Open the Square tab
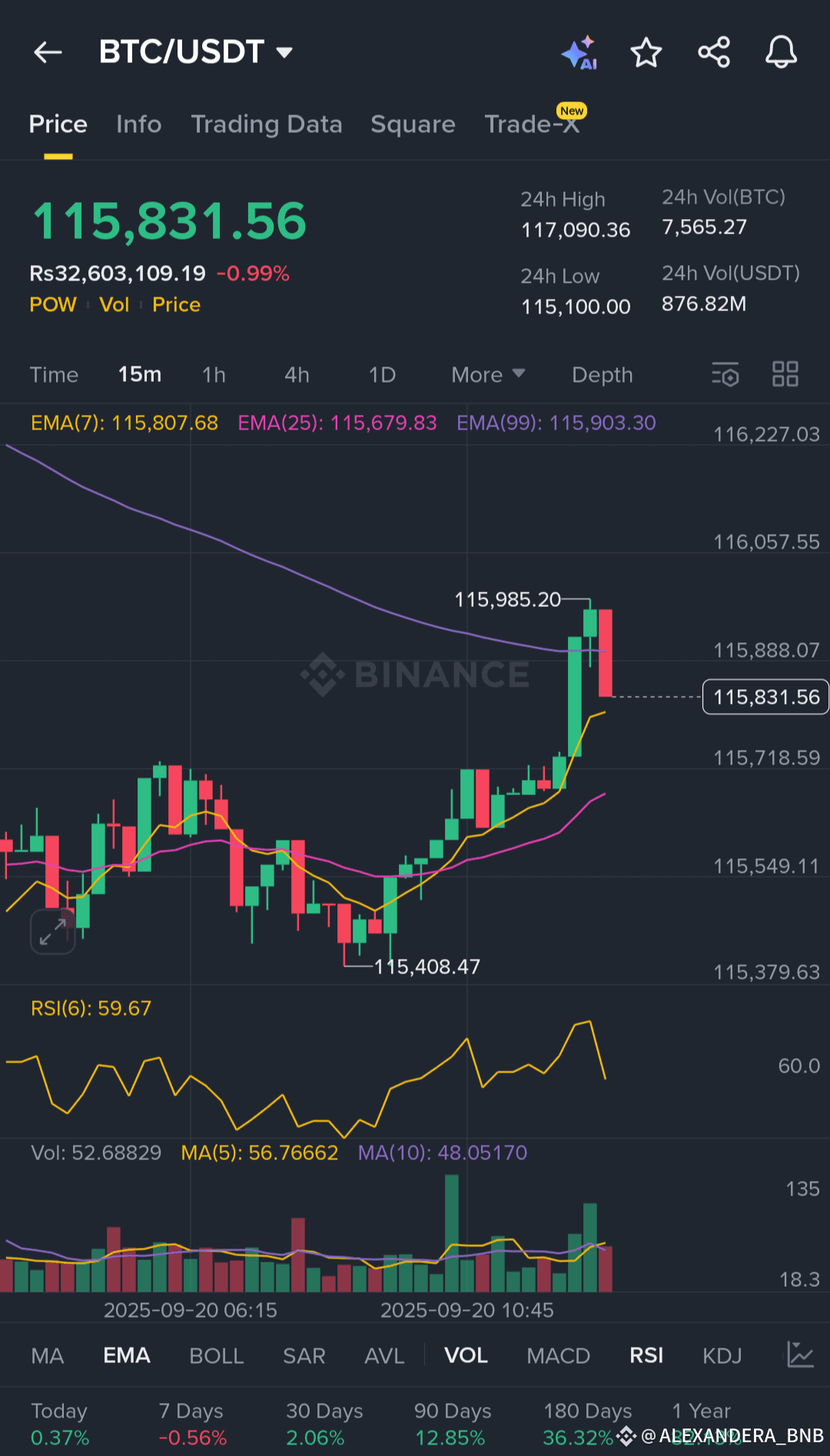The width and height of the screenshot is (830, 1456). coord(413,124)
